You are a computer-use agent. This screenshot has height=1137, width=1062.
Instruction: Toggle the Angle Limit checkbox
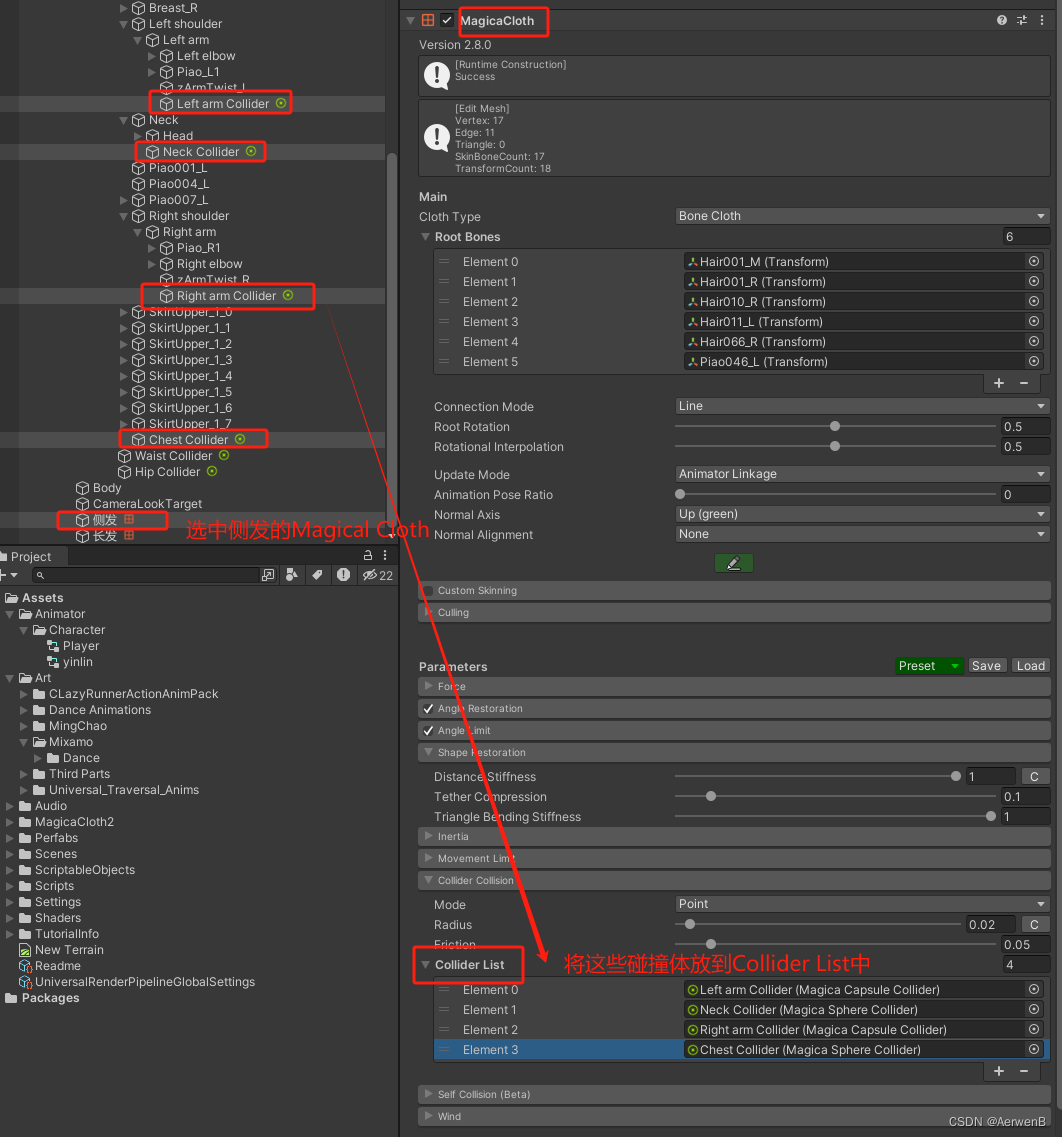(428, 730)
